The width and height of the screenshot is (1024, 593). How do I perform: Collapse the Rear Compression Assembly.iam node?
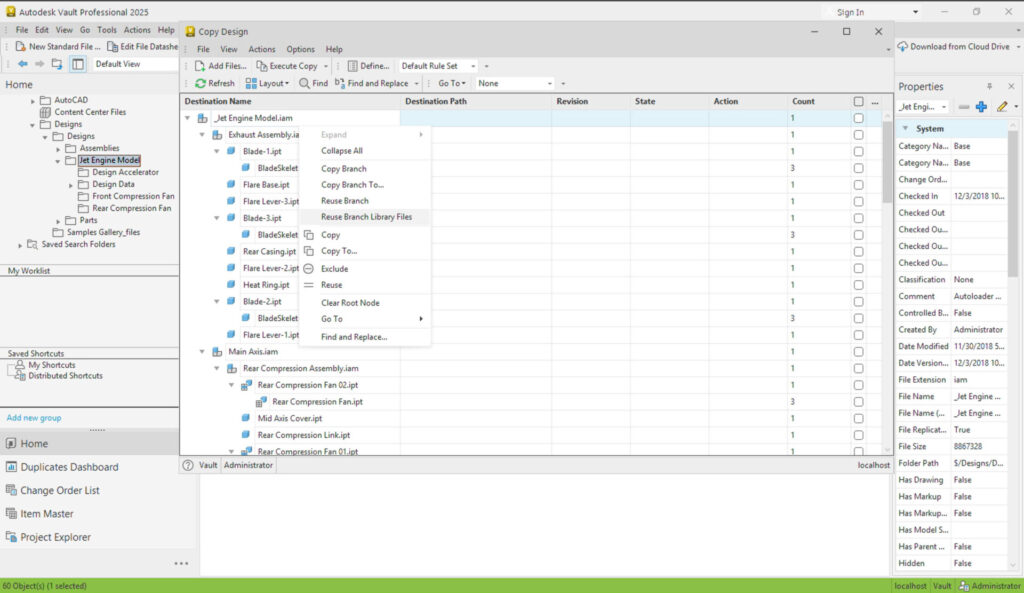pyautogui.click(x=217, y=368)
